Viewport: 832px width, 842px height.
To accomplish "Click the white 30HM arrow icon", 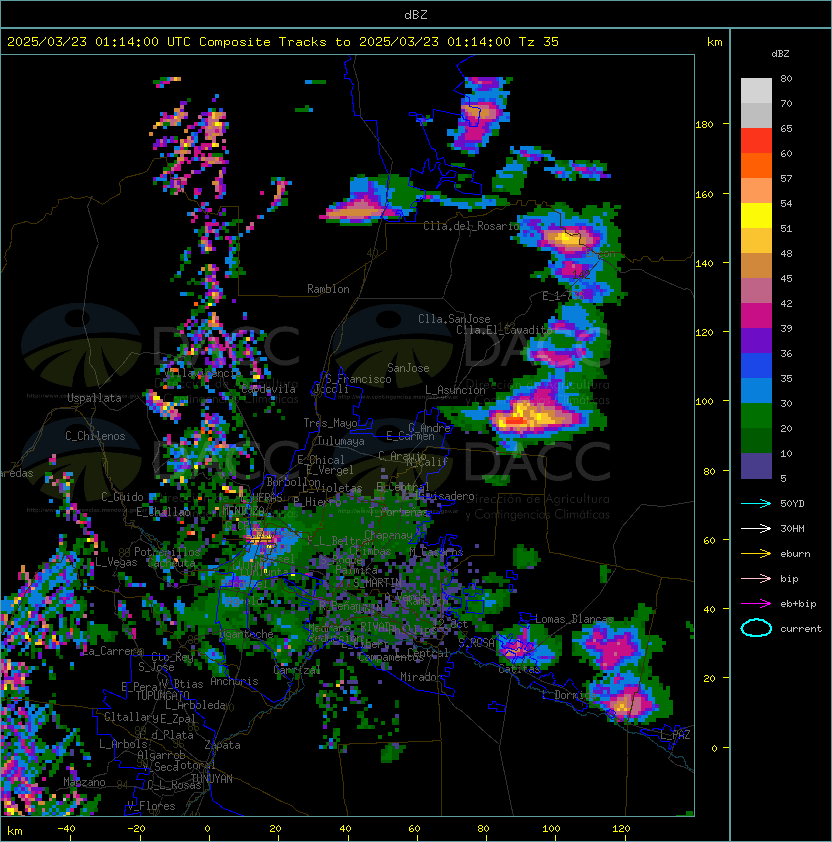I will point(756,529).
